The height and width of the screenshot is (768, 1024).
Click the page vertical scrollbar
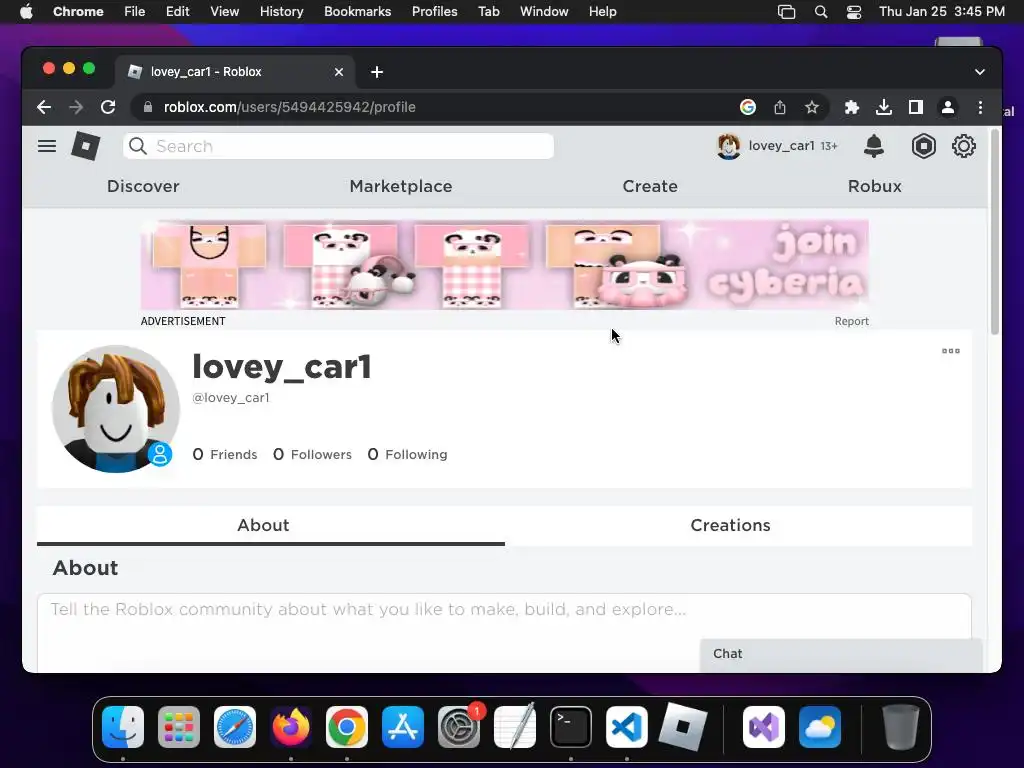click(995, 231)
